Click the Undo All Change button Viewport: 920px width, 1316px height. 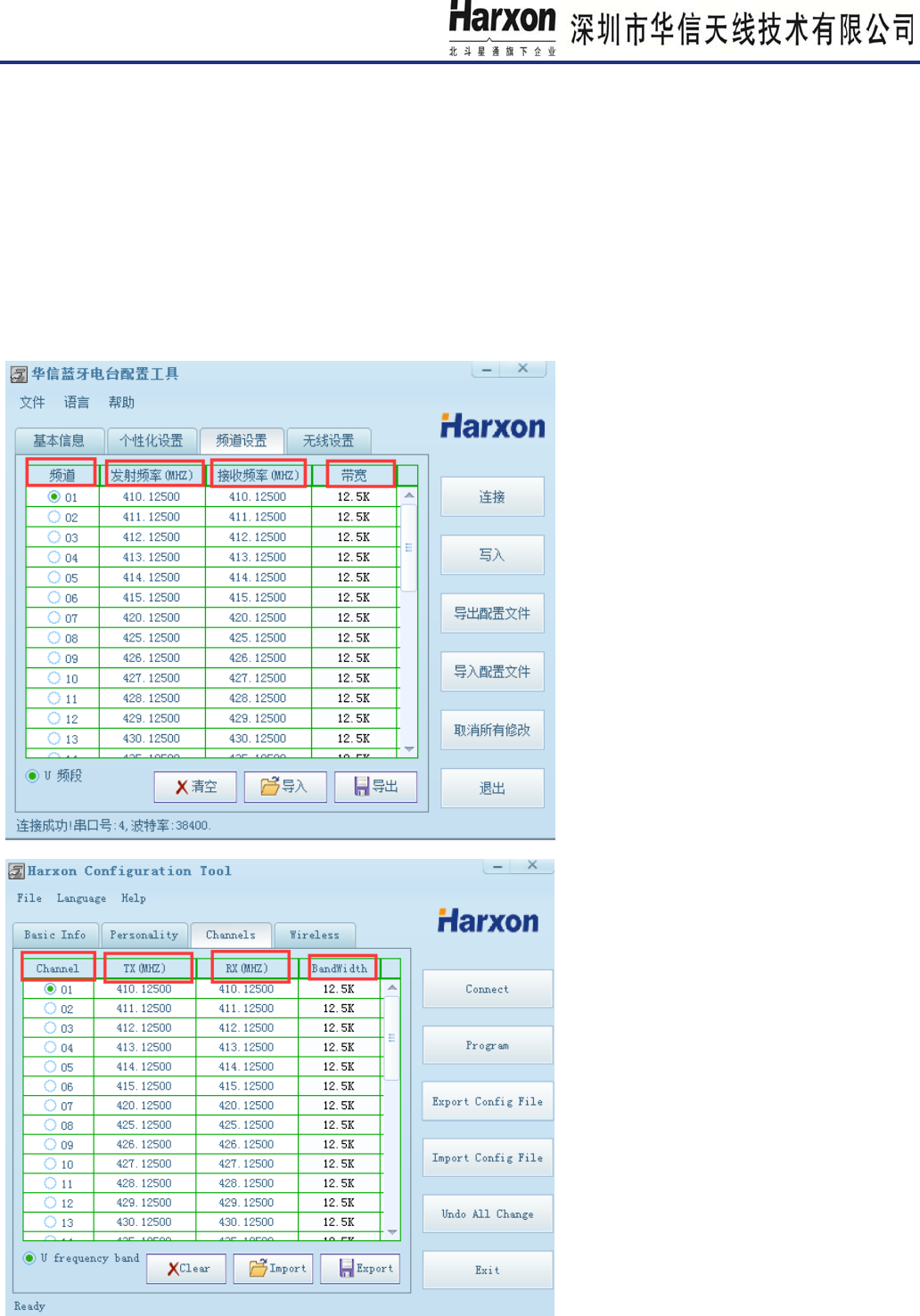coord(488,1214)
